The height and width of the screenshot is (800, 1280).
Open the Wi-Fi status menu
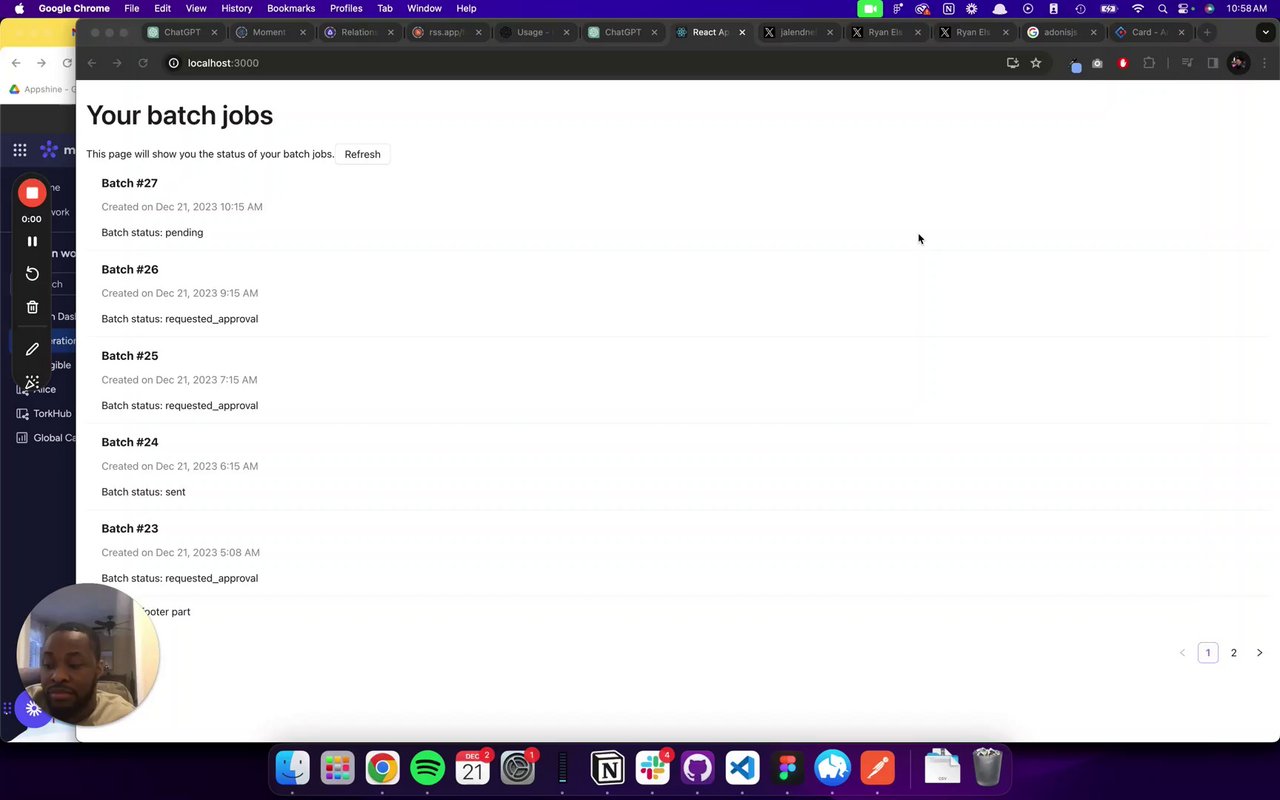click(x=1137, y=8)
